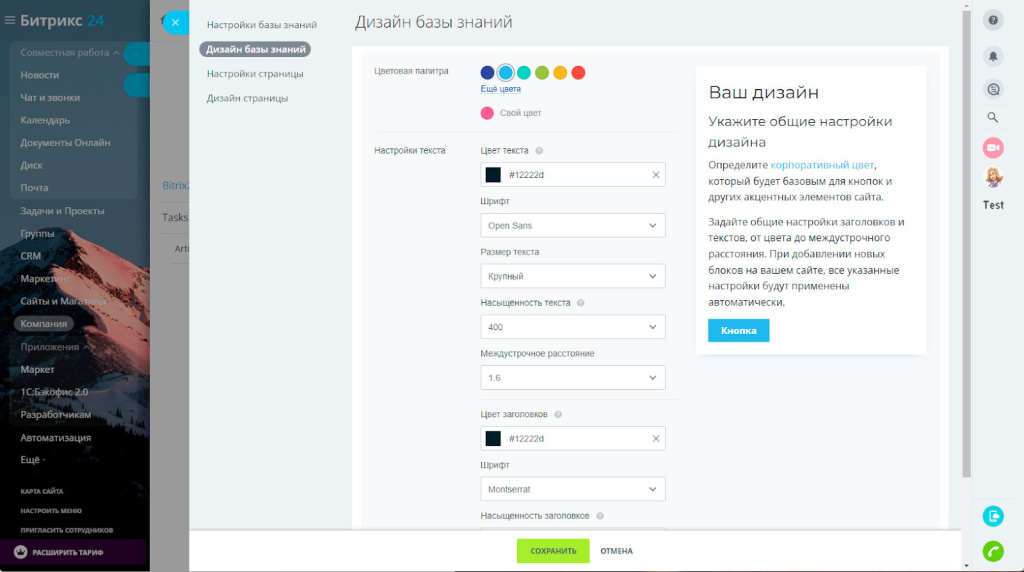Click the search magnifier icon in right sidebar
The width and height of the screenshot is (1024, 572).
[993, 117]
